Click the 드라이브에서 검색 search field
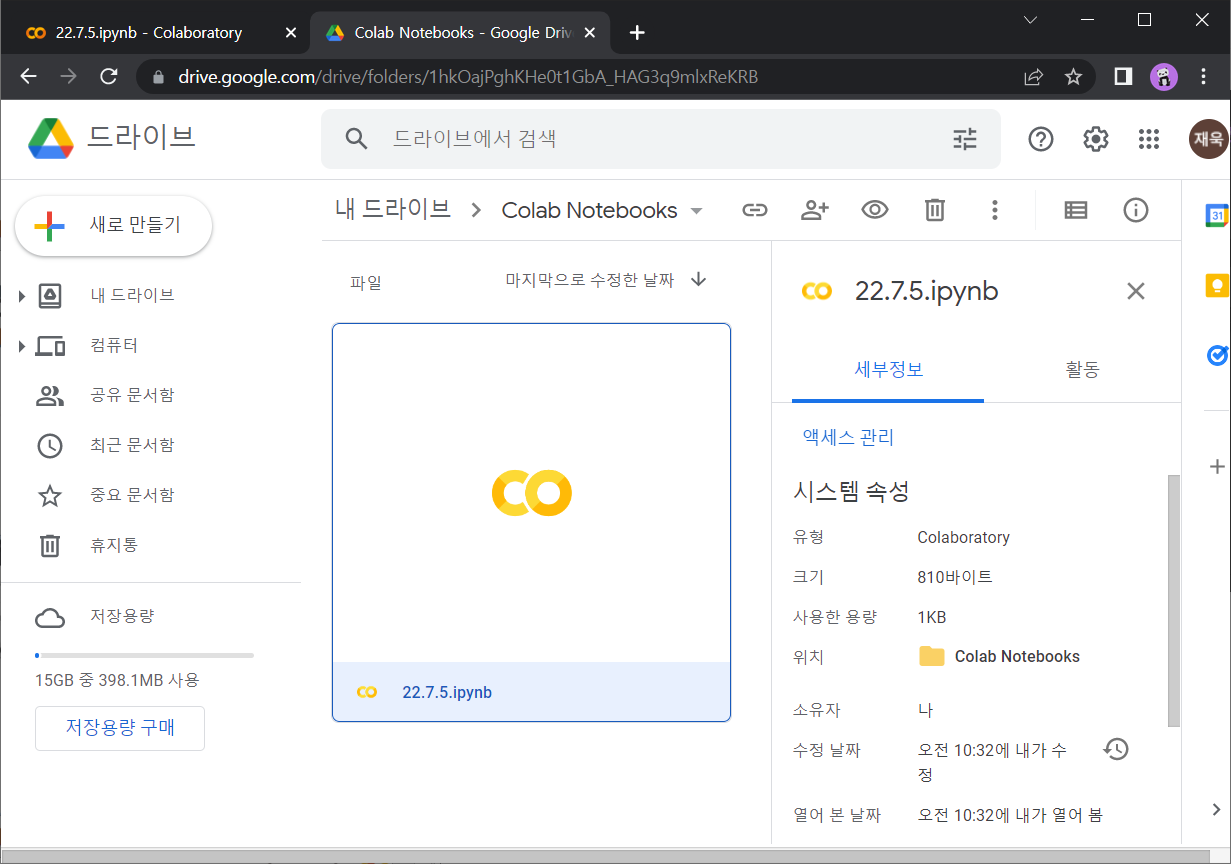Screen dimensions: 1231x864 coord(660,139)
